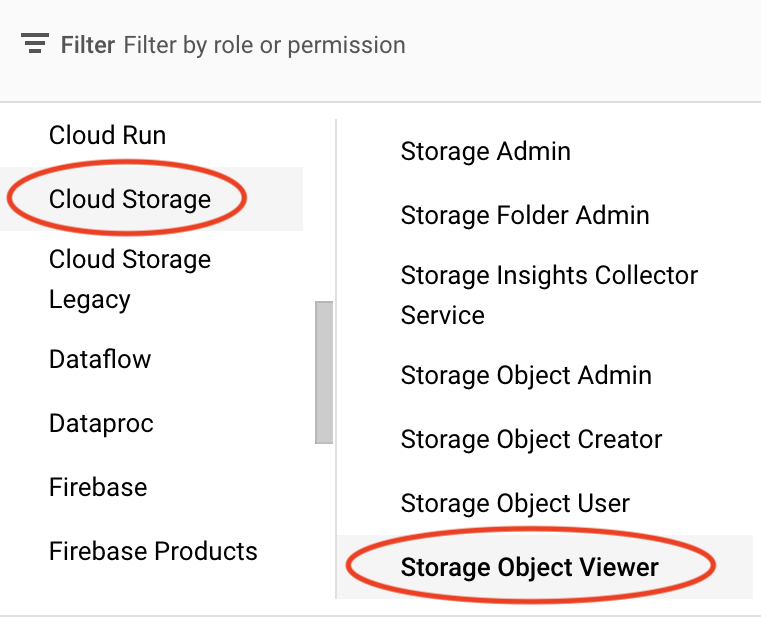Click the Filter icon

point(35,45)
